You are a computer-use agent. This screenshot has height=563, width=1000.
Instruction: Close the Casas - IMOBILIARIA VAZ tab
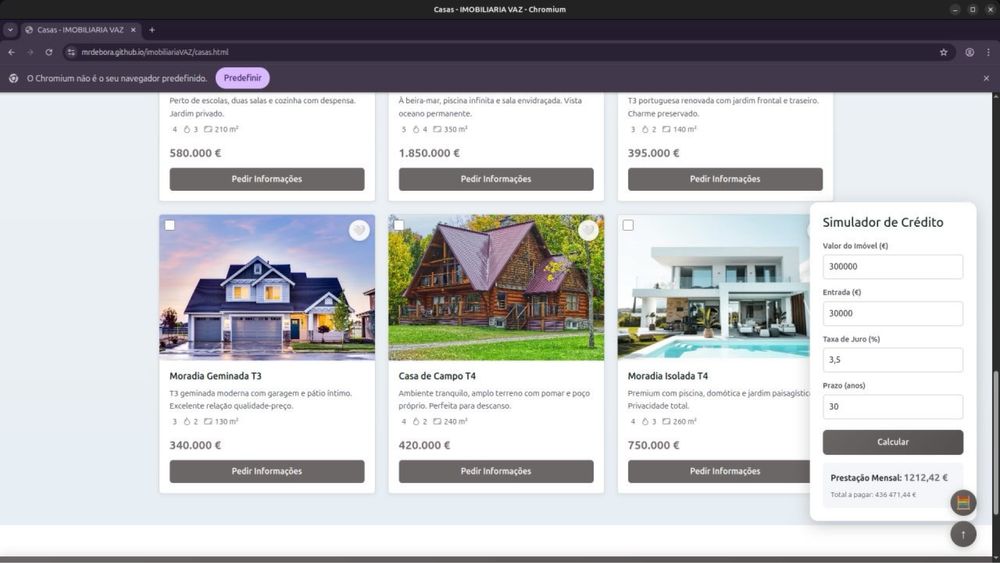tap(133, 30)
